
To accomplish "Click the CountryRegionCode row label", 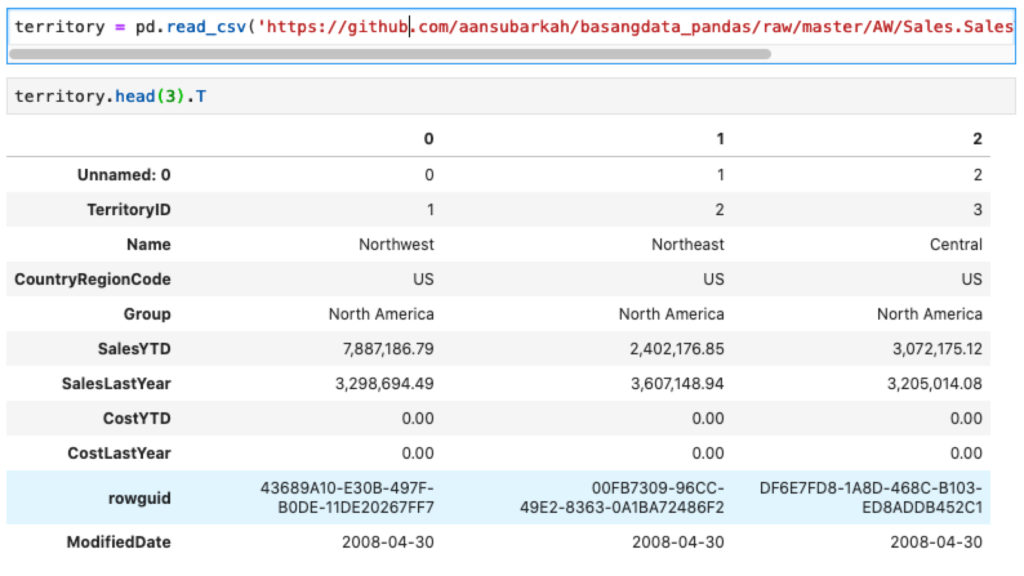I will pos(93,280).
